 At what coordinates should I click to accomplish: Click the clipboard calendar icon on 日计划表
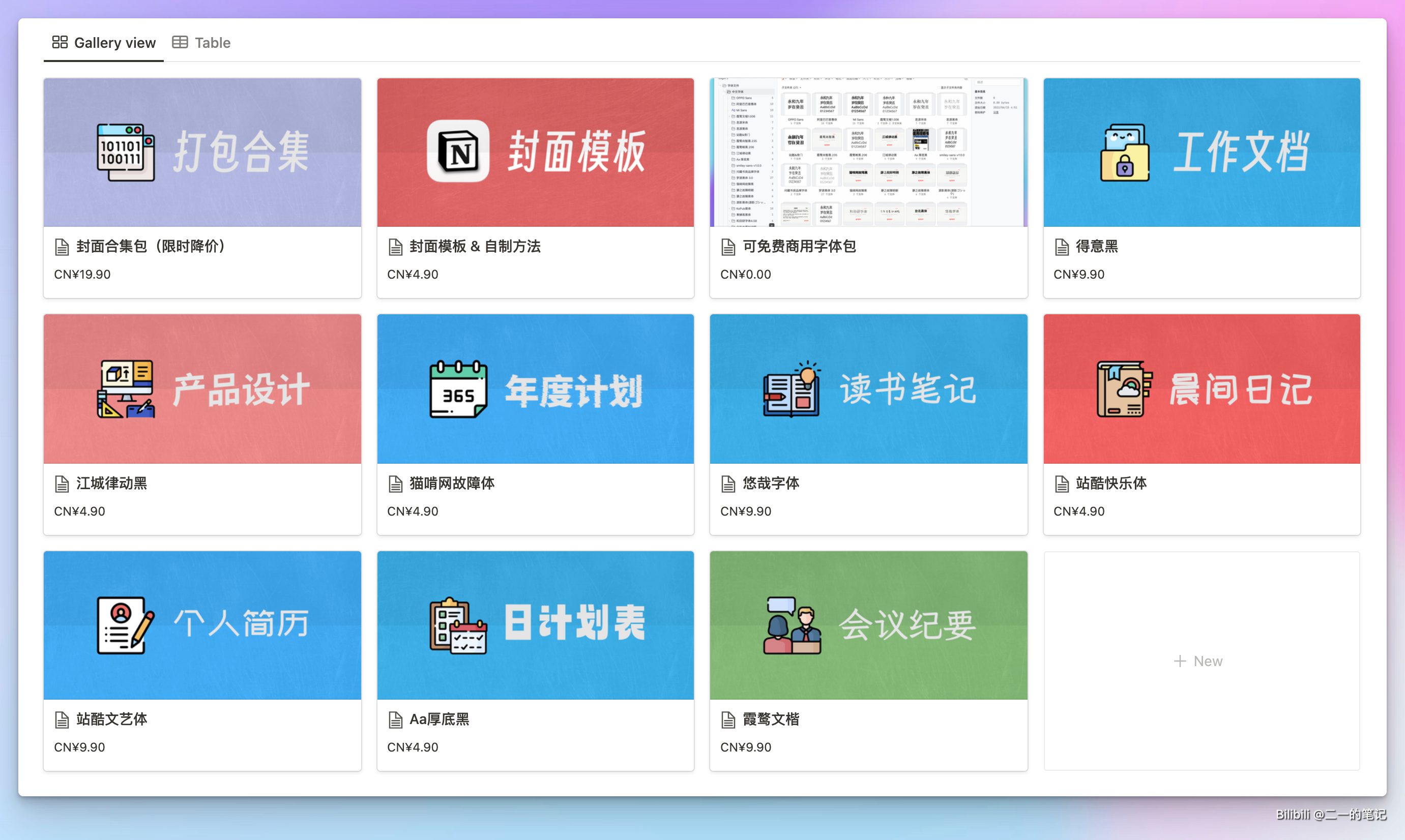(x=458, y=625)
